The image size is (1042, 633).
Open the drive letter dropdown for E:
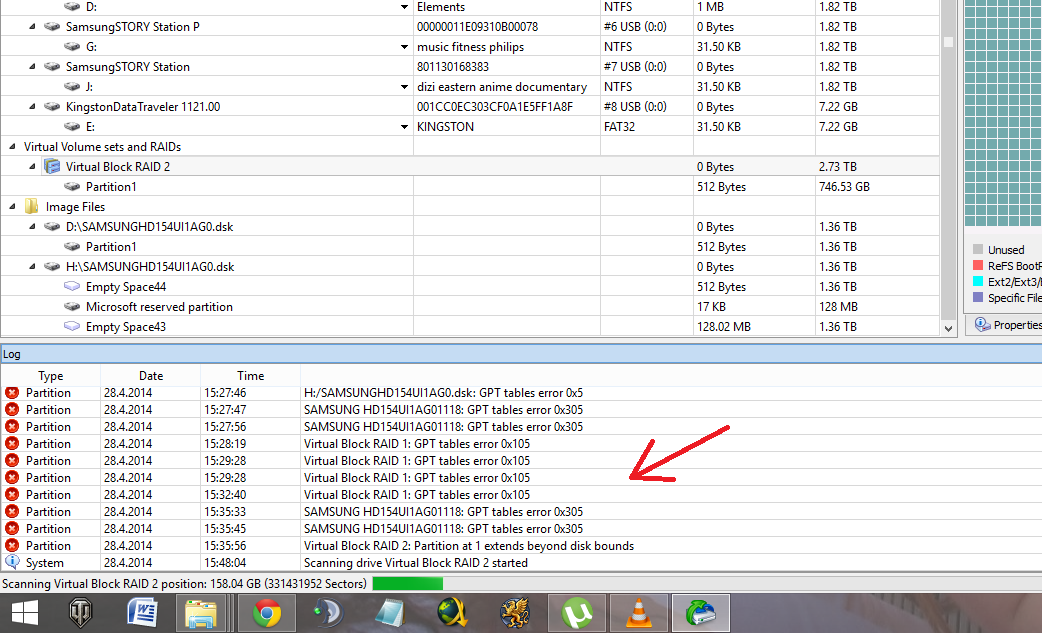[404, 126]
